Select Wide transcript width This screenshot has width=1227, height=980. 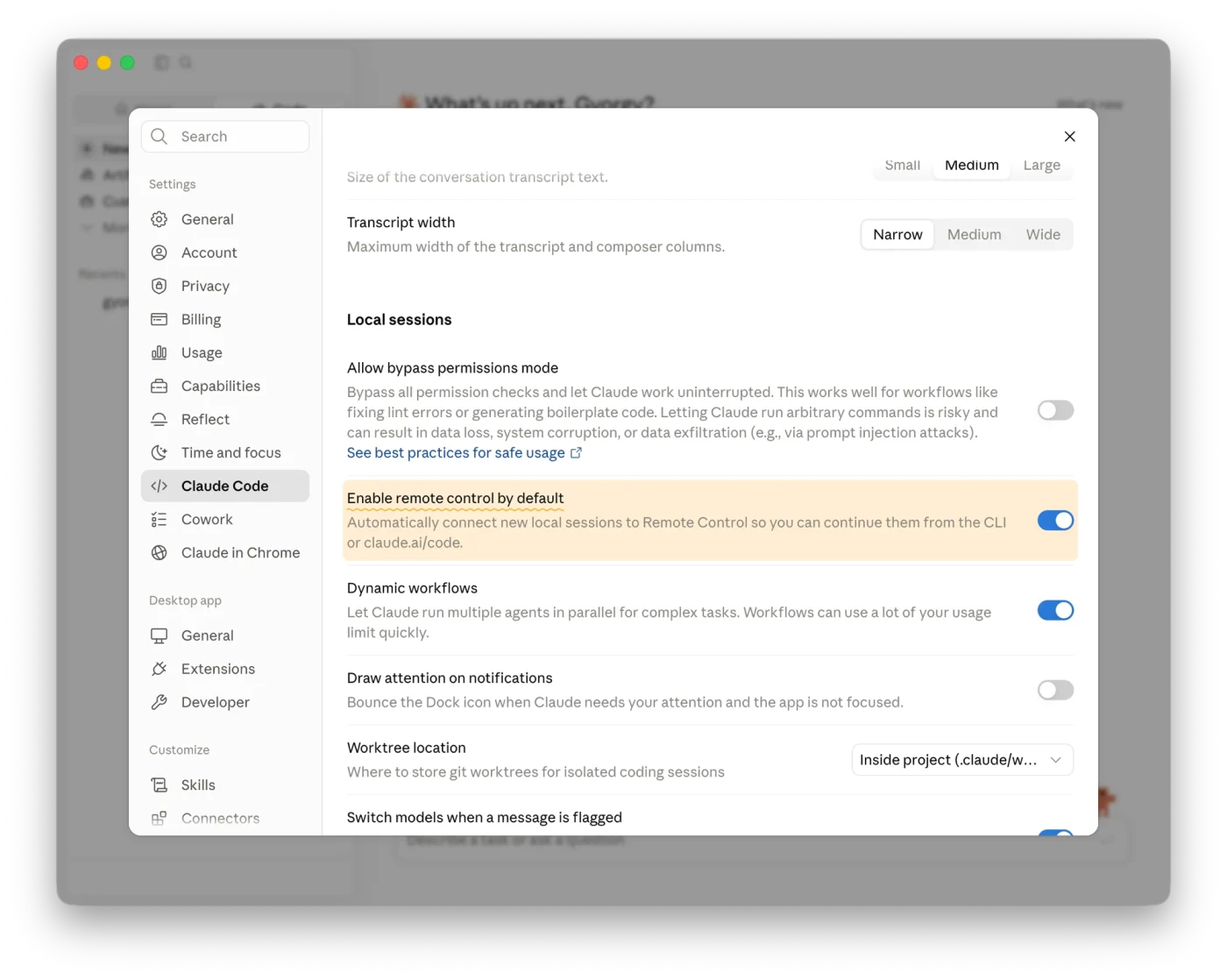tap(1043, 234)
